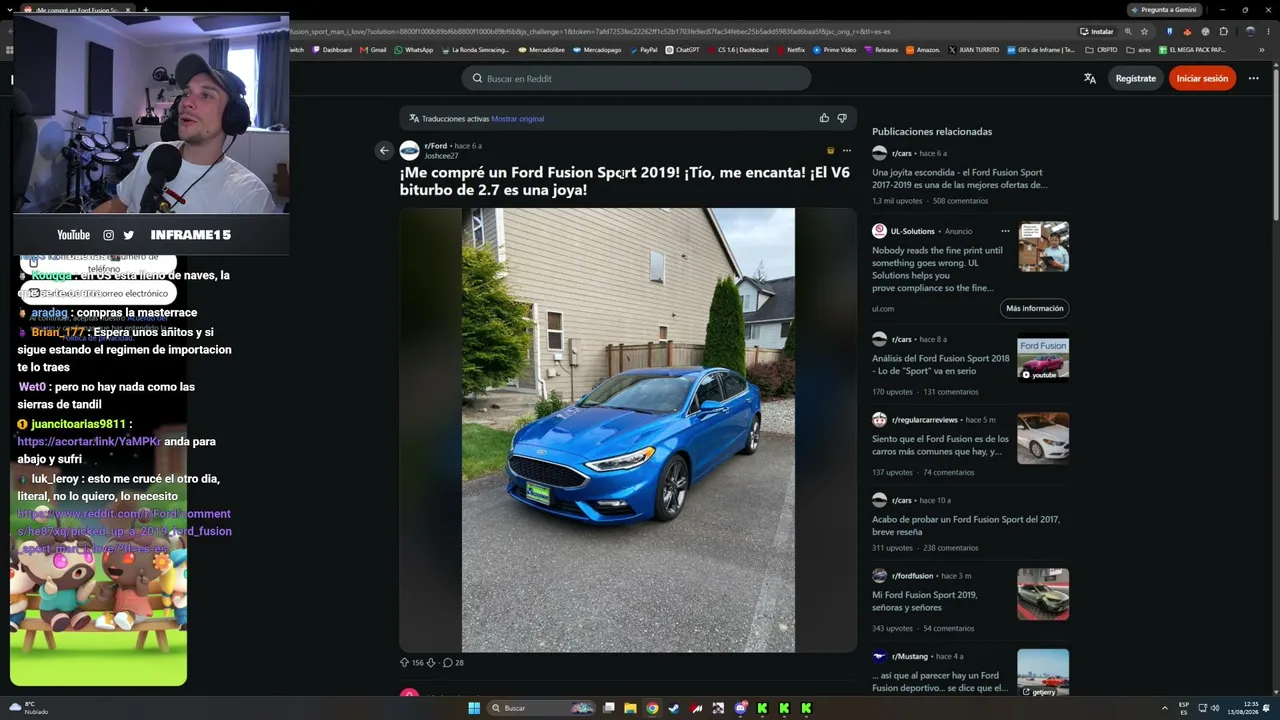The image size is (1280, 720).
Task: Click the award icon on the post
Action: [x=830, y=151]
